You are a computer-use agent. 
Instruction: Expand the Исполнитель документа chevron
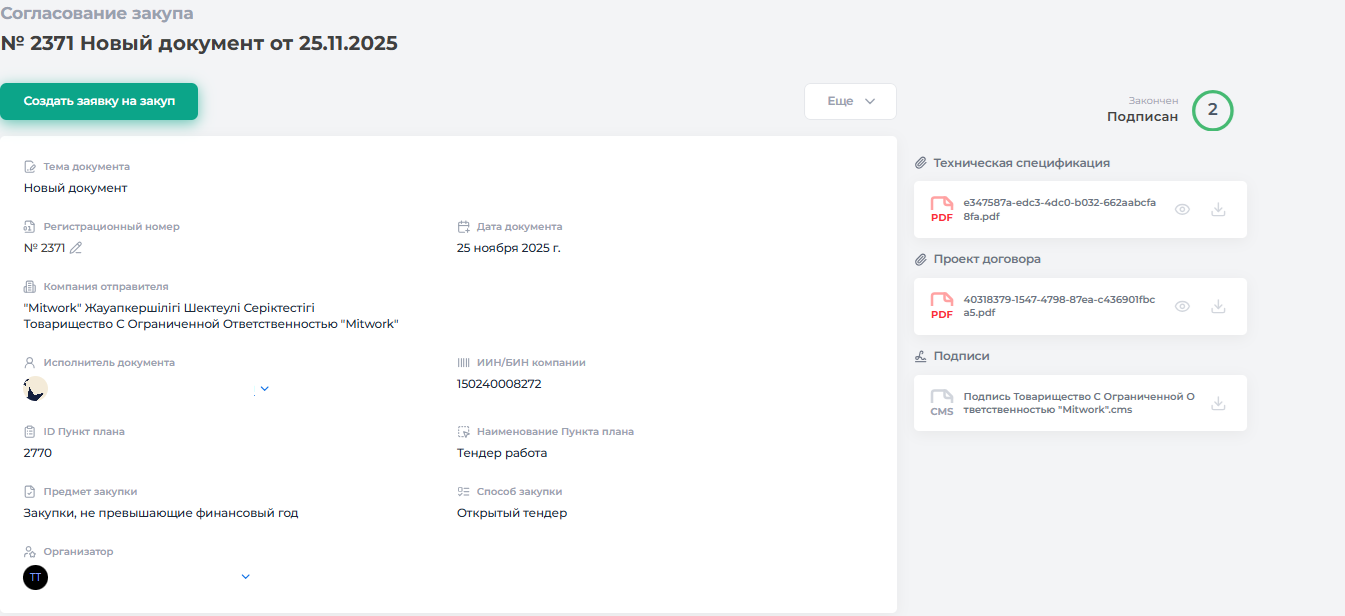[x=264, y=388]
